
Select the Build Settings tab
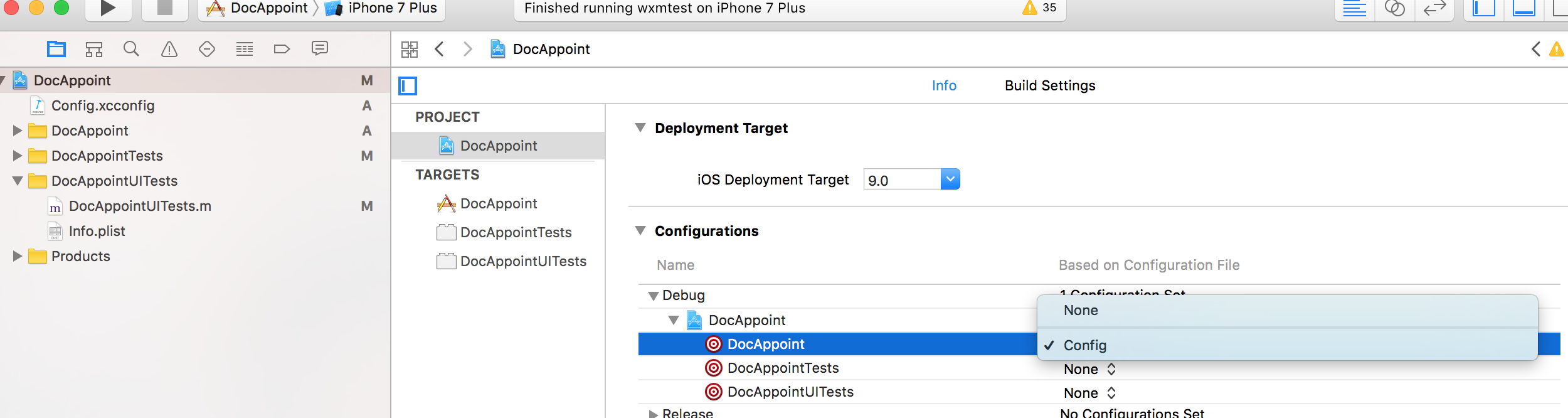click(x=1050, y=86)
